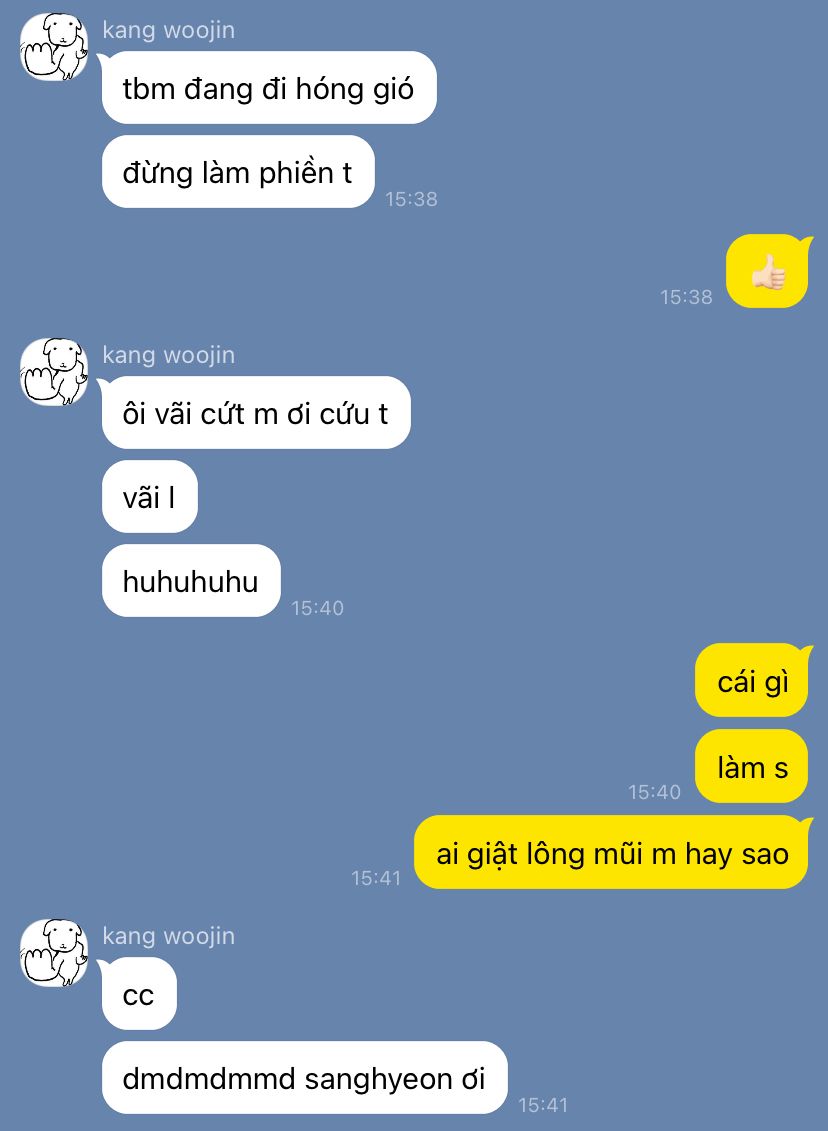Select the yellow 'cái gì' message
The width and height of the screenshot is (828, 1131).
pos(752,681)
